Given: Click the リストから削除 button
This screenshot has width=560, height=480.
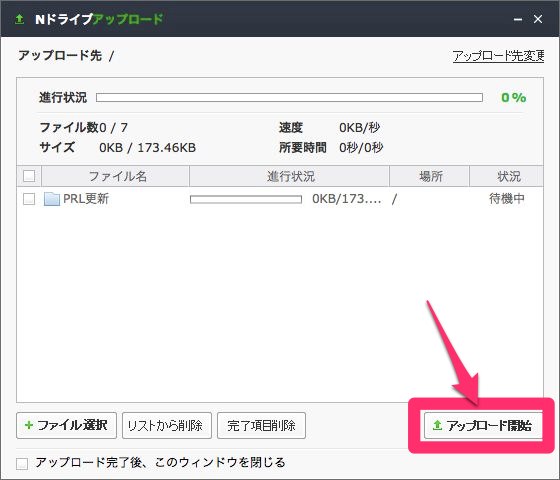Looking at the screenshot, I should pos(167,425).
